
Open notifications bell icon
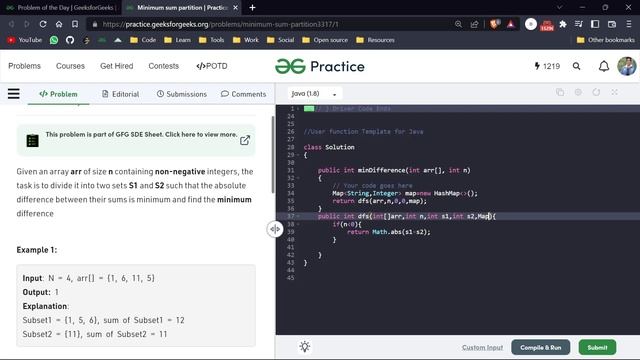(x=604, y=66)
